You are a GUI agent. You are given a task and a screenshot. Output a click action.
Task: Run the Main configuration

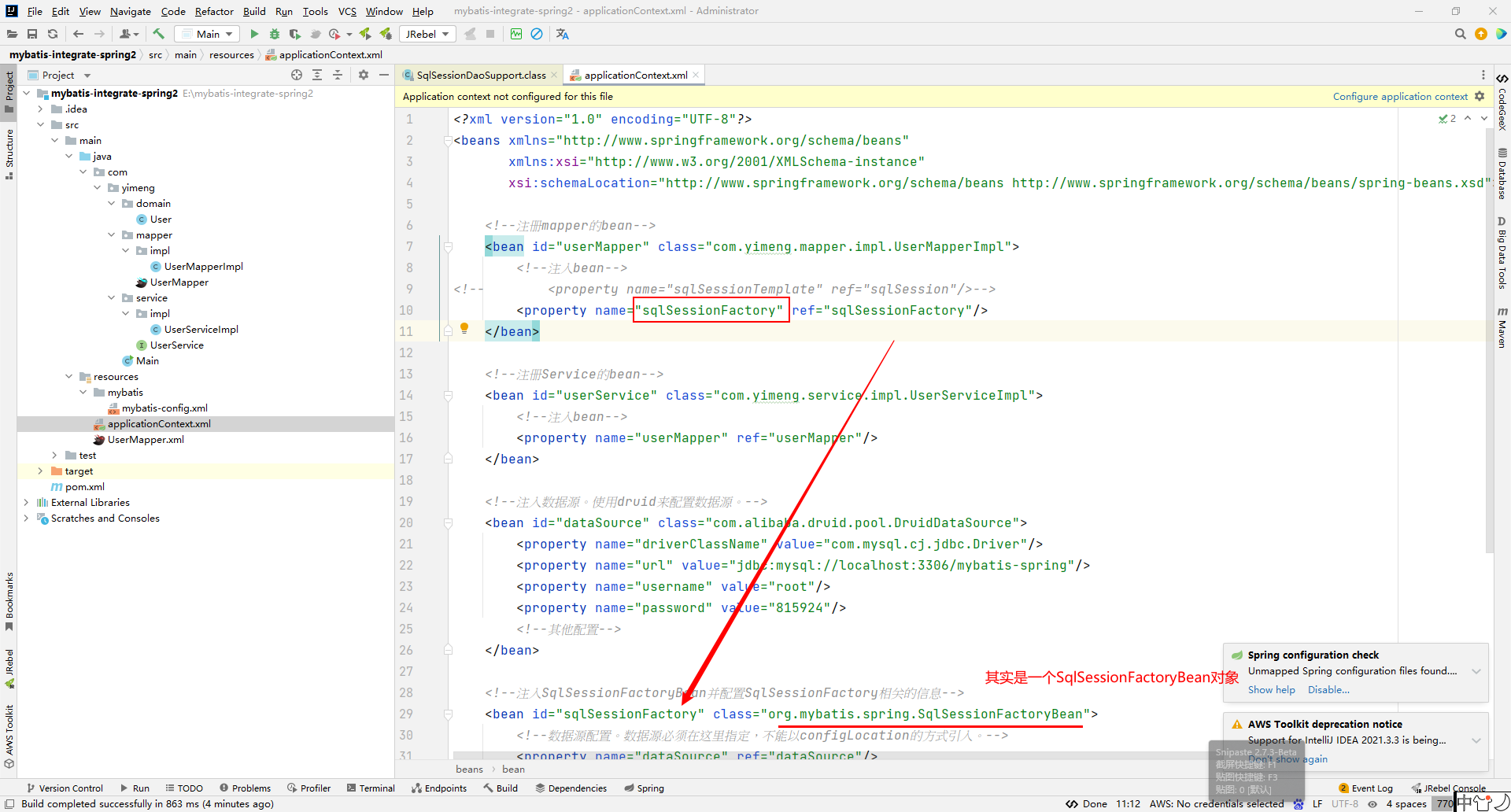[x=253, y=34]
